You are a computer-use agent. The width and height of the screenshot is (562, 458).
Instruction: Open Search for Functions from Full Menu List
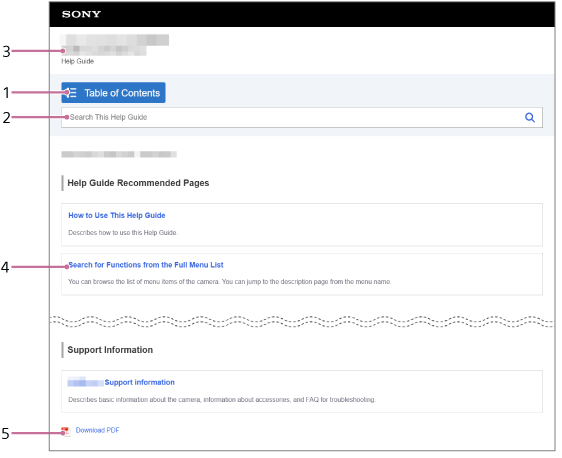pos(146,265)
